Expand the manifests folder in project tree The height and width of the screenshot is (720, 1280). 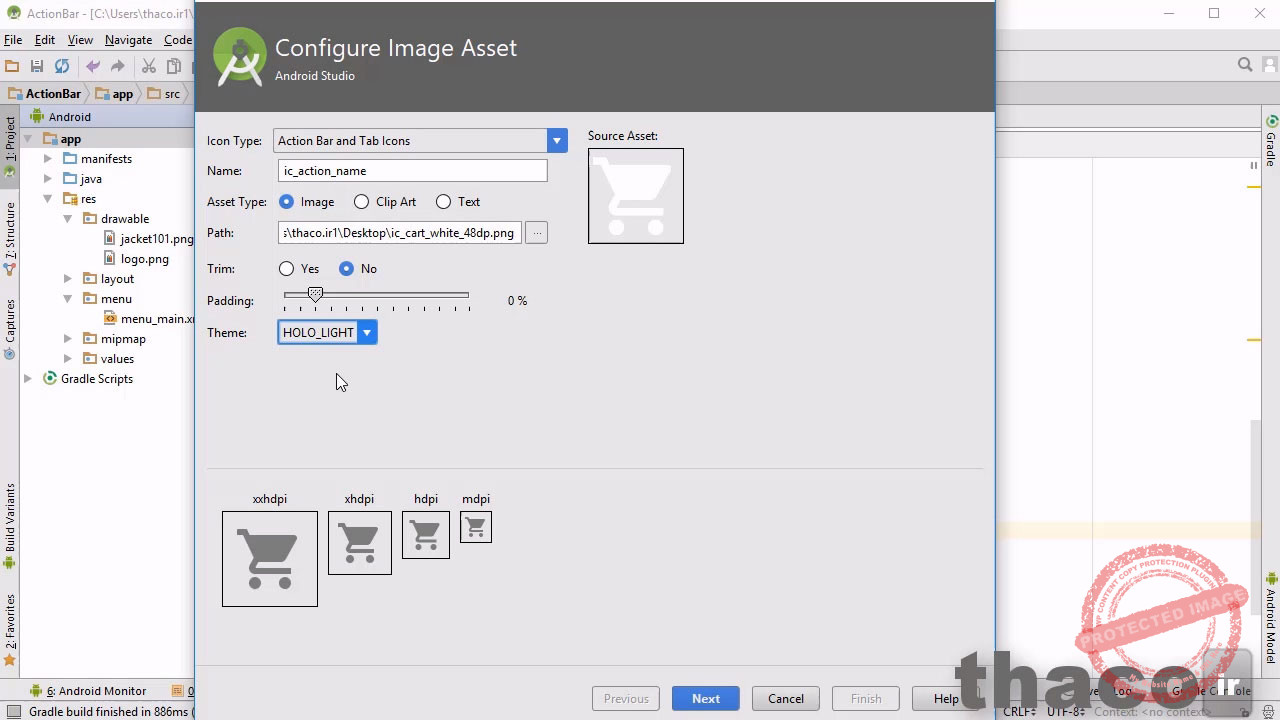pos(48,159)
